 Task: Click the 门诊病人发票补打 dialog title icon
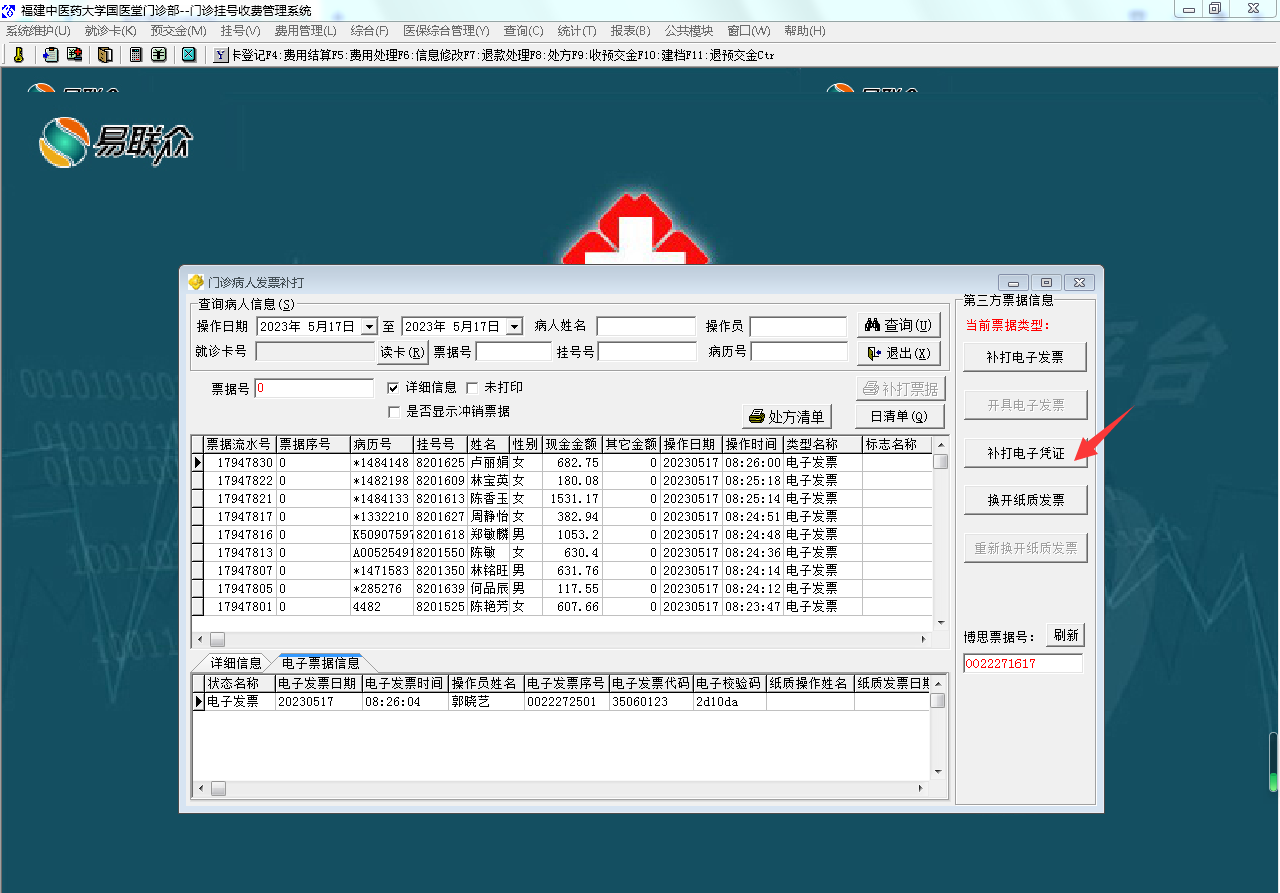[x=196, y=282]
